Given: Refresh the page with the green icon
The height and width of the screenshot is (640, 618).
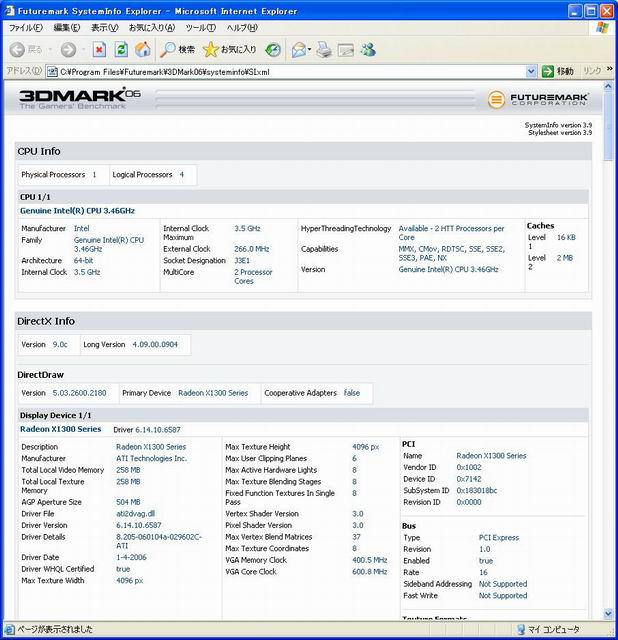Looking at the screenshot, I should 121,49.
